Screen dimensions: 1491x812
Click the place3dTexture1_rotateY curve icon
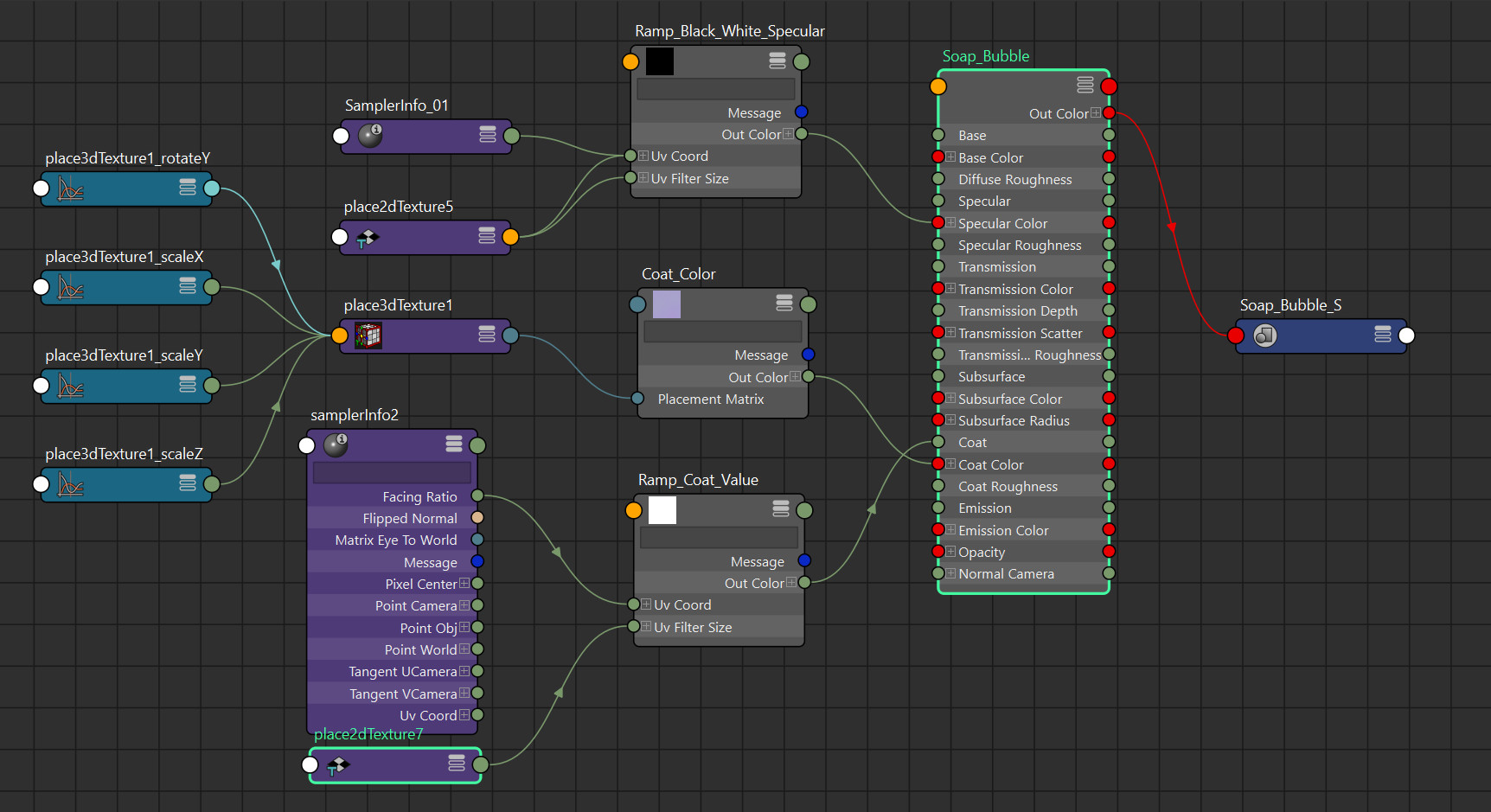point(69,189)
